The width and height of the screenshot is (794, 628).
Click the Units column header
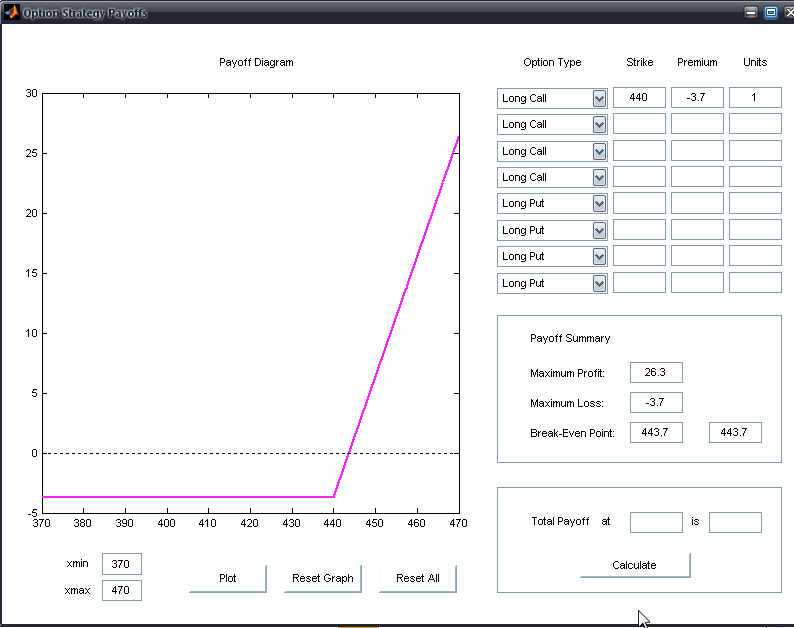[755, 62]
